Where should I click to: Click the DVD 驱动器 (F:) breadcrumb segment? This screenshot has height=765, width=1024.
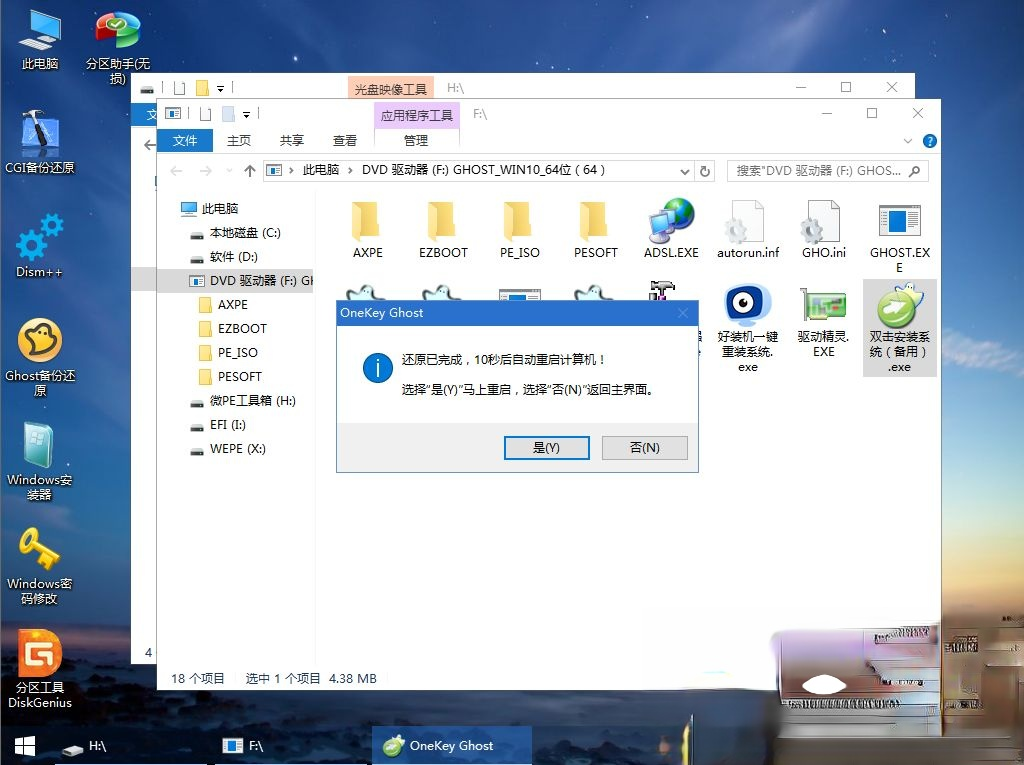pyautogui.click(x=483, y=170)
